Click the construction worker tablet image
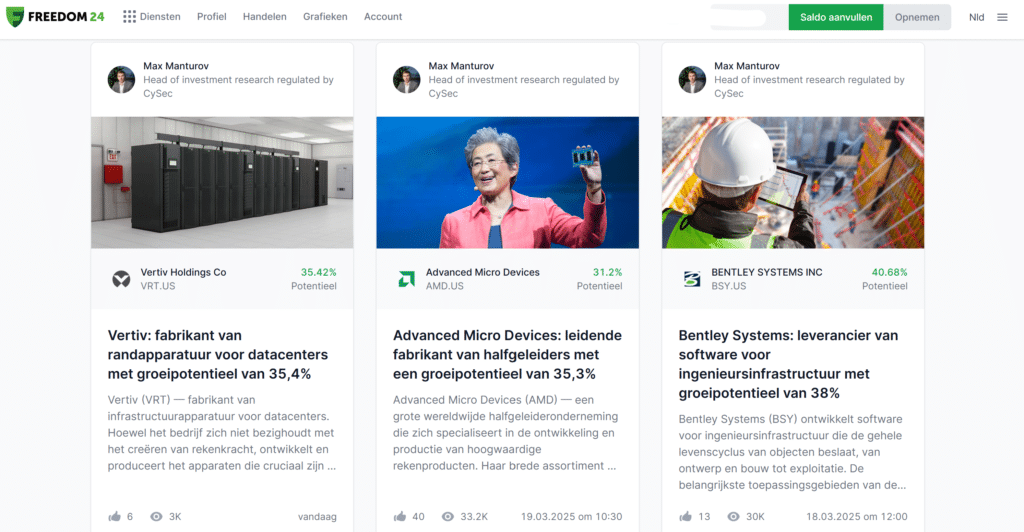The image size is (1024, 532). [x=793, y=183]
